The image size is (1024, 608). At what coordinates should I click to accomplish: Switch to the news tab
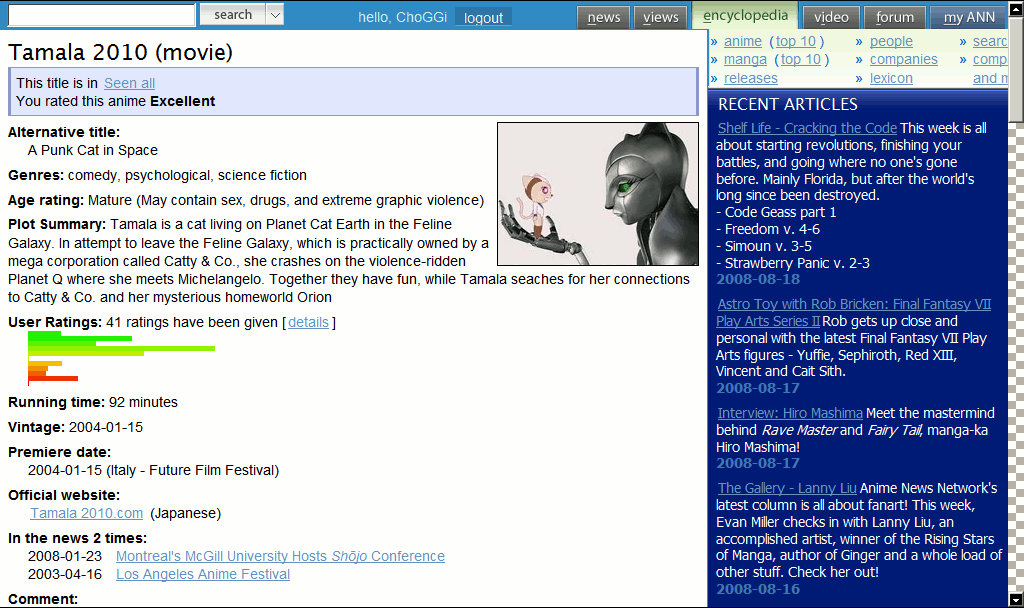pos(603,17)
